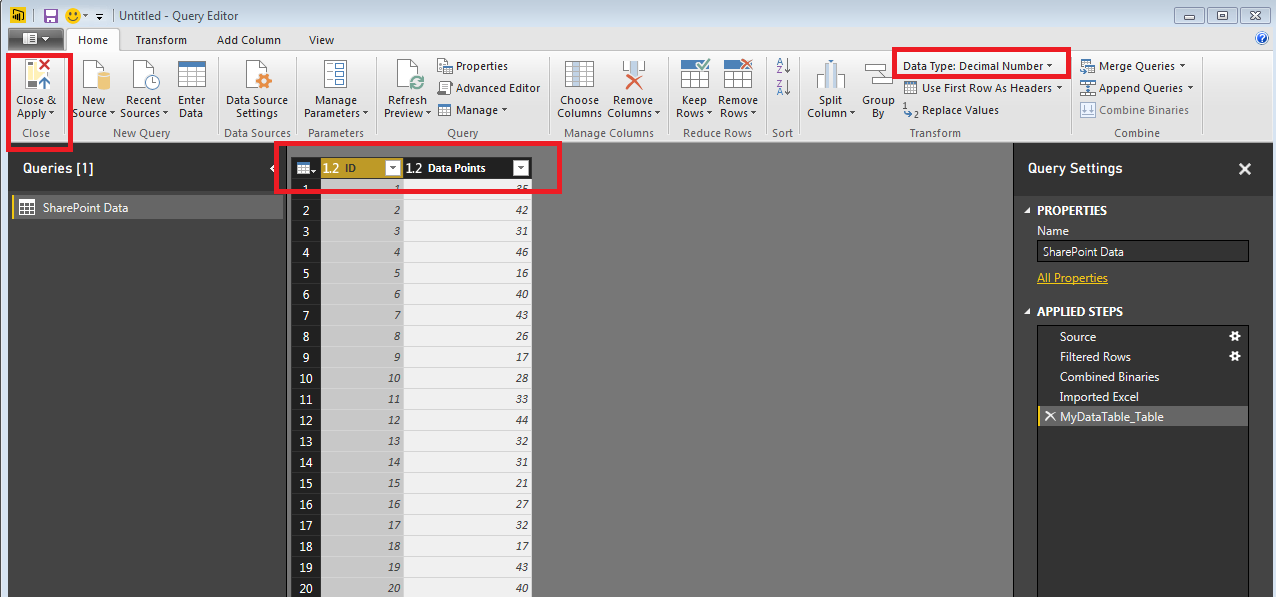Click the Data Source Settings icon
The width and height of the screenshot is (1276, 597).
[x=257, y=76]
